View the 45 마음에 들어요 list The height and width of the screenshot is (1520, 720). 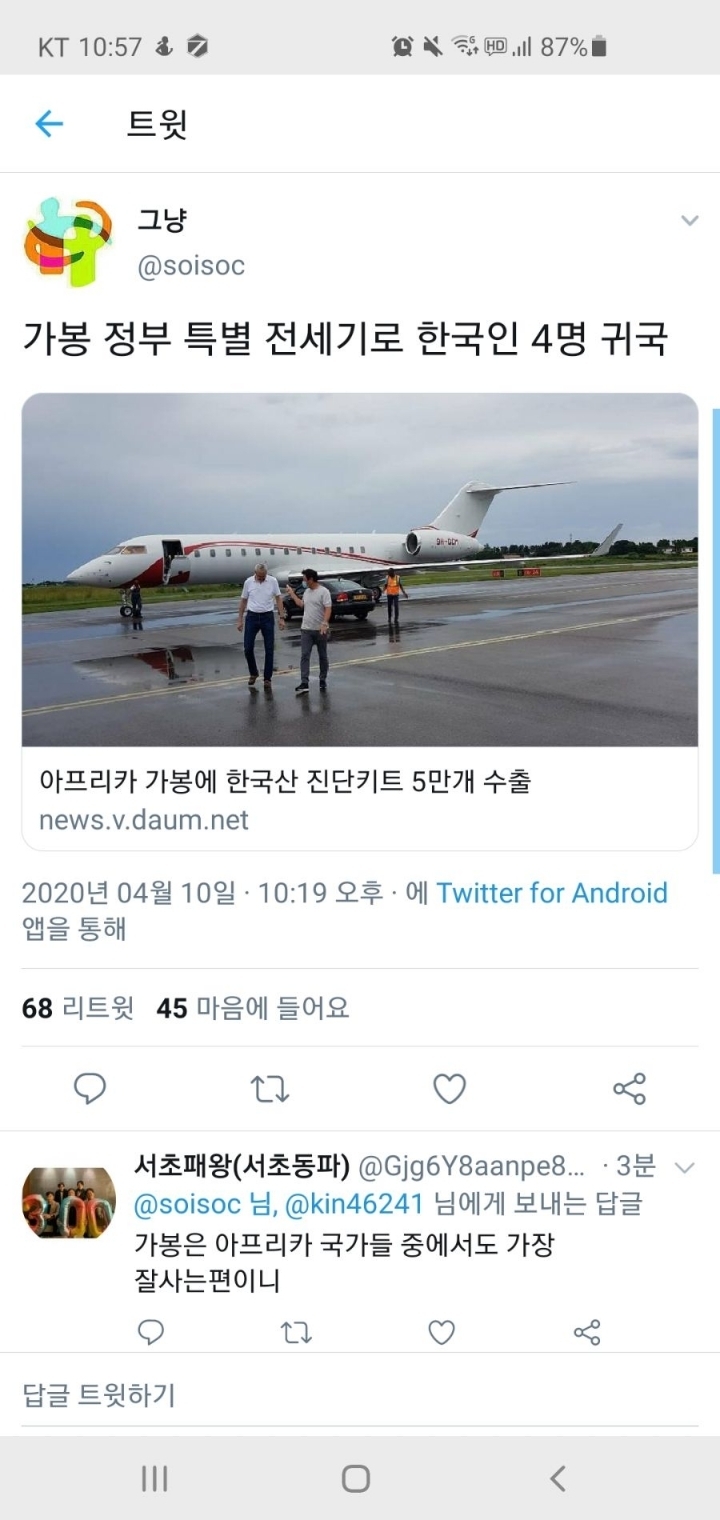click(253, 1008)
